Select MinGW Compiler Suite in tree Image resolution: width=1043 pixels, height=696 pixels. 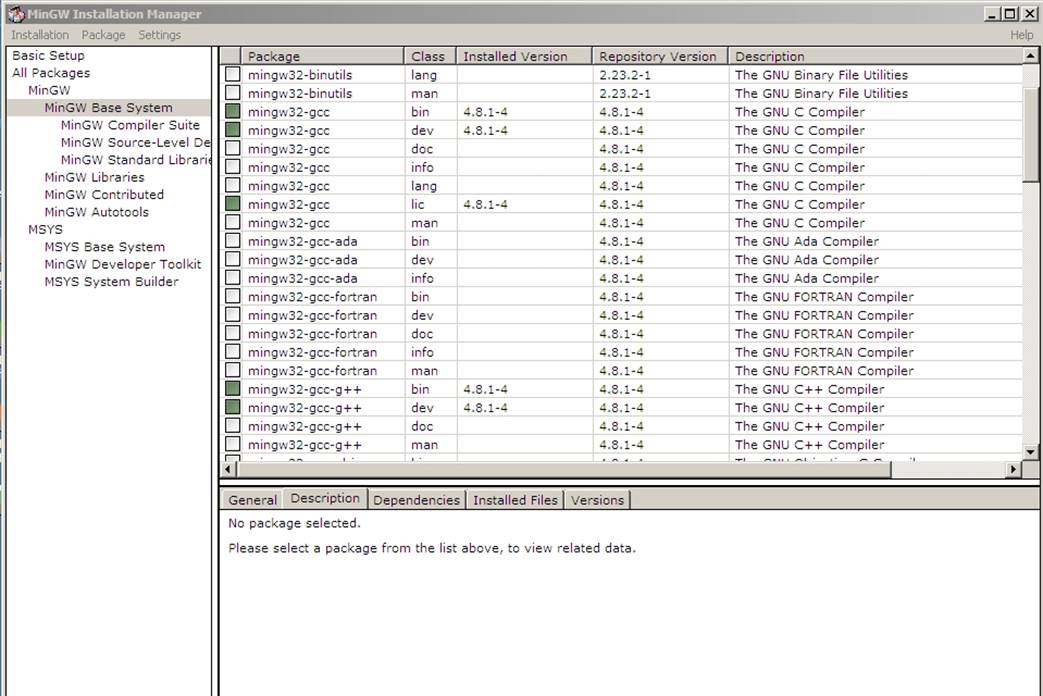pyautogui.click(x=130, y=125)
